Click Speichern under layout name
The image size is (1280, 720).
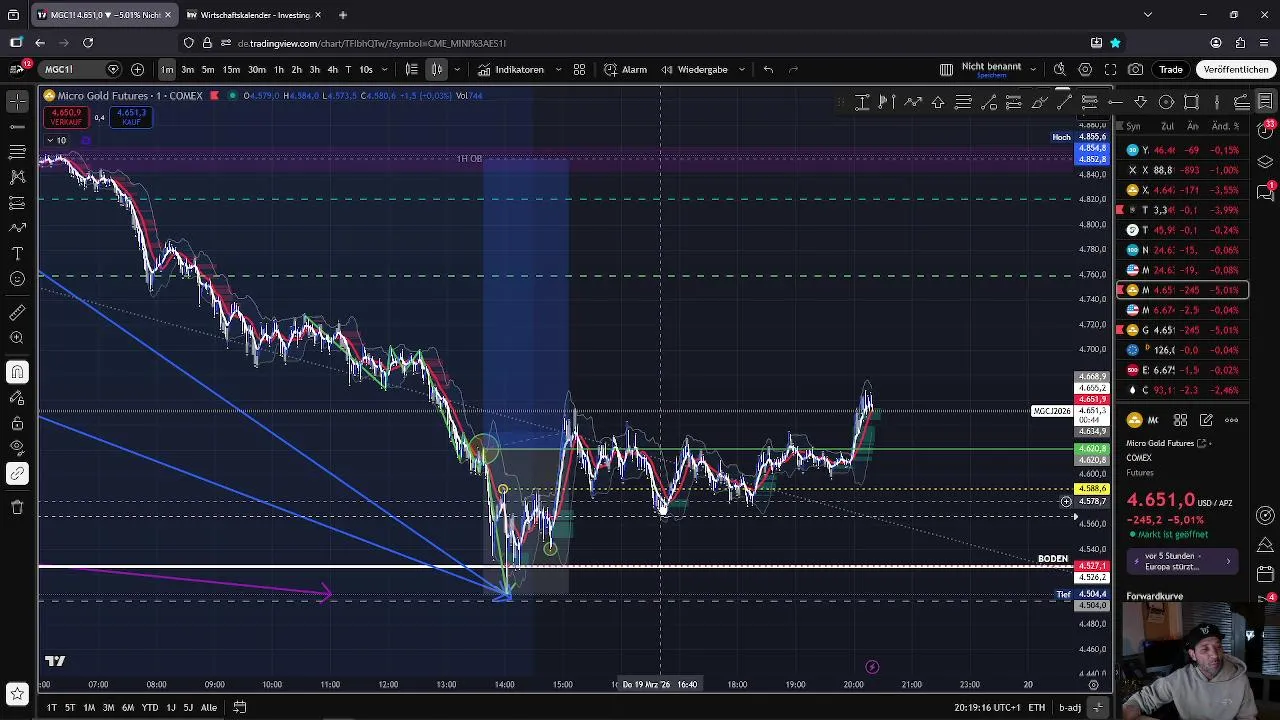991,76
